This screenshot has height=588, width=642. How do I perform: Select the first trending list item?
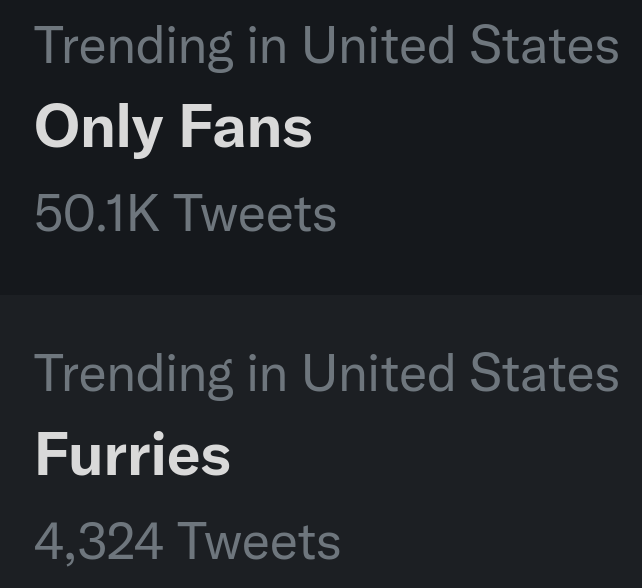(x=320, y=140)
